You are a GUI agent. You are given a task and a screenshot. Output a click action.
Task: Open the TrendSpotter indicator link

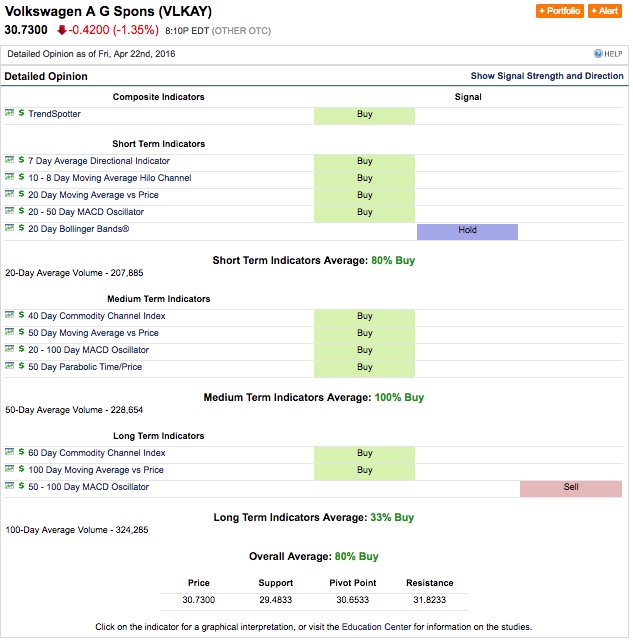pos(54,114)
